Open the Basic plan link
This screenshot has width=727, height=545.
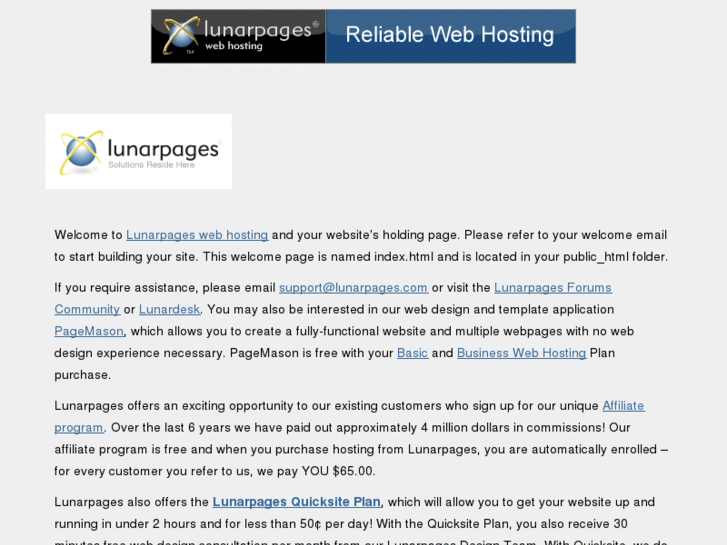[412, 353]
